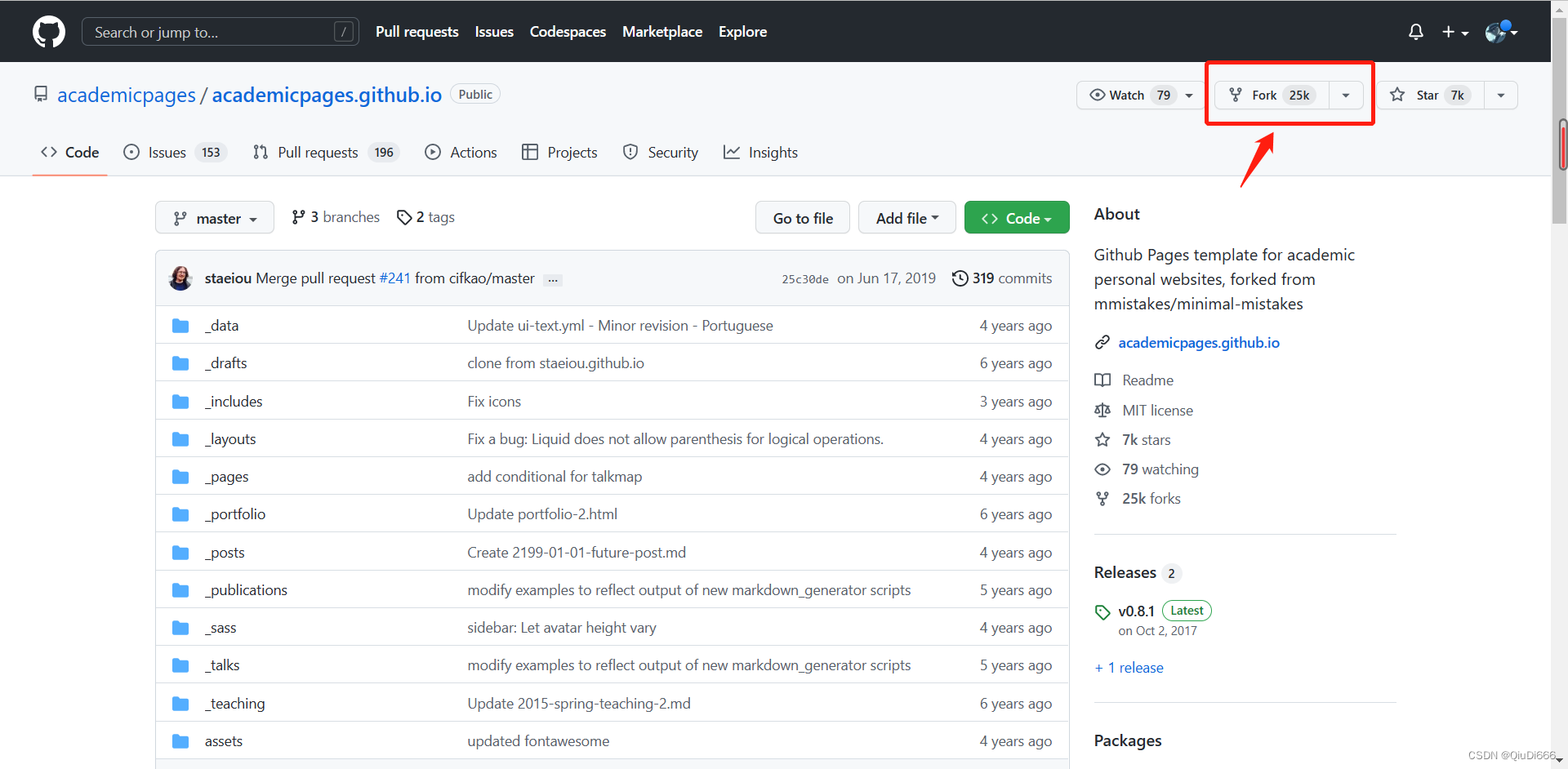Click the _portfolio folder icon
This screenshot has width=1568, height=769.
click(180, 514)
